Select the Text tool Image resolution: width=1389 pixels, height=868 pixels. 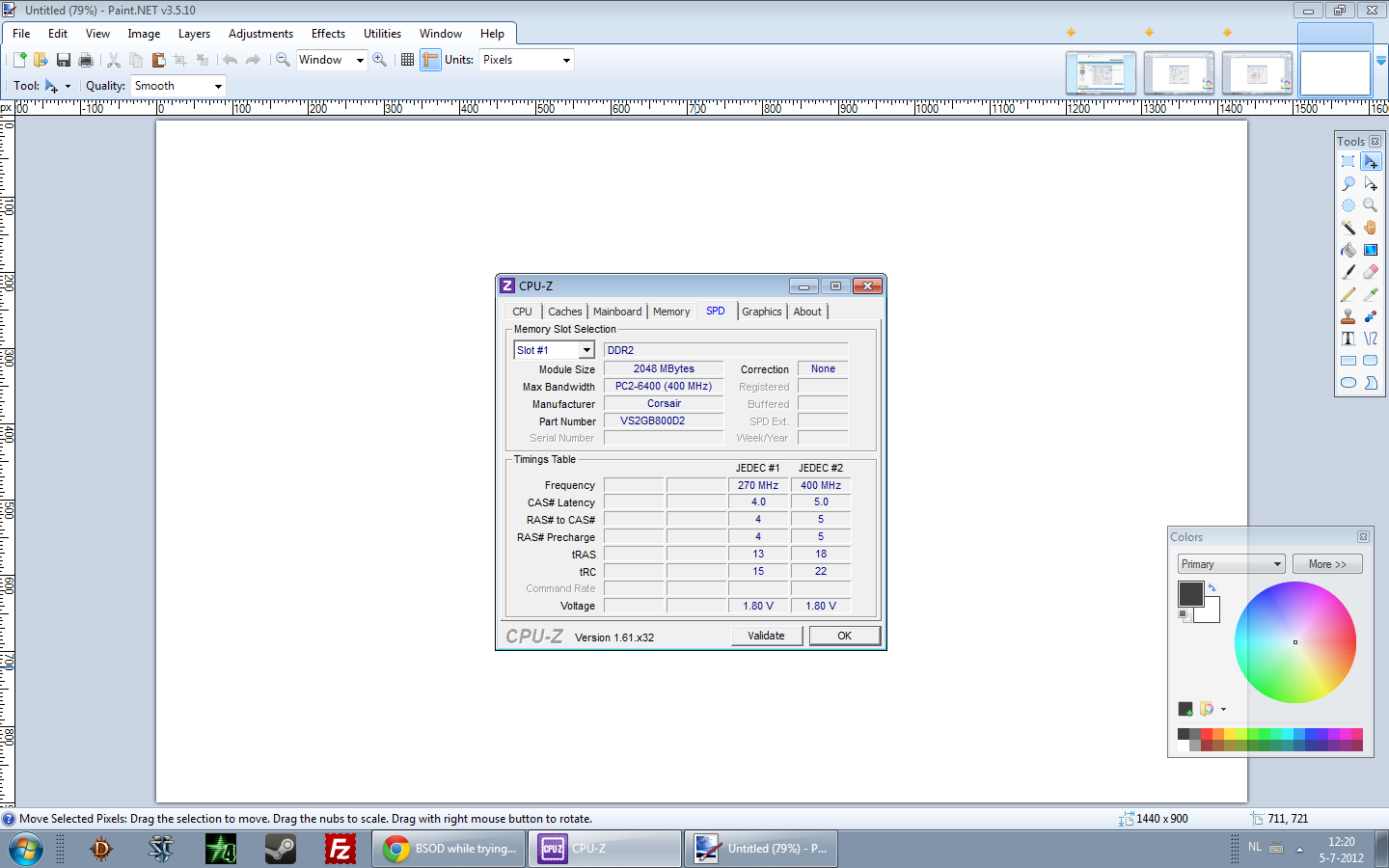1348,339
